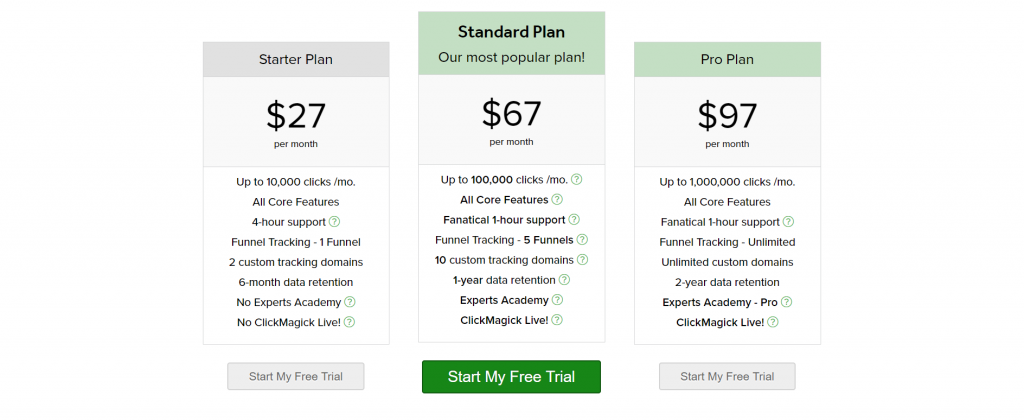Image resolution: width=1024 pixels, height=420 pixels.
Task: Click help icon next to Standard Experts Academy
Action: (557, 300)
